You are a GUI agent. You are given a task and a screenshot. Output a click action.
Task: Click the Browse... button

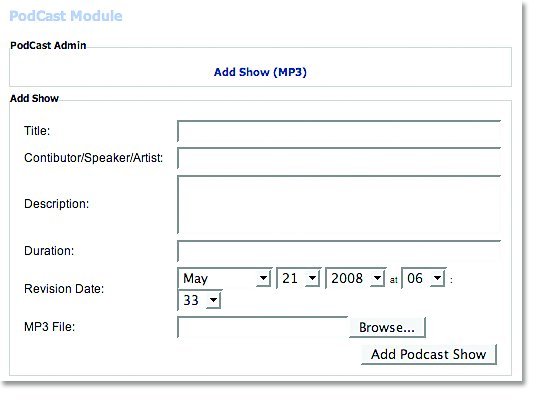[387, 327]
